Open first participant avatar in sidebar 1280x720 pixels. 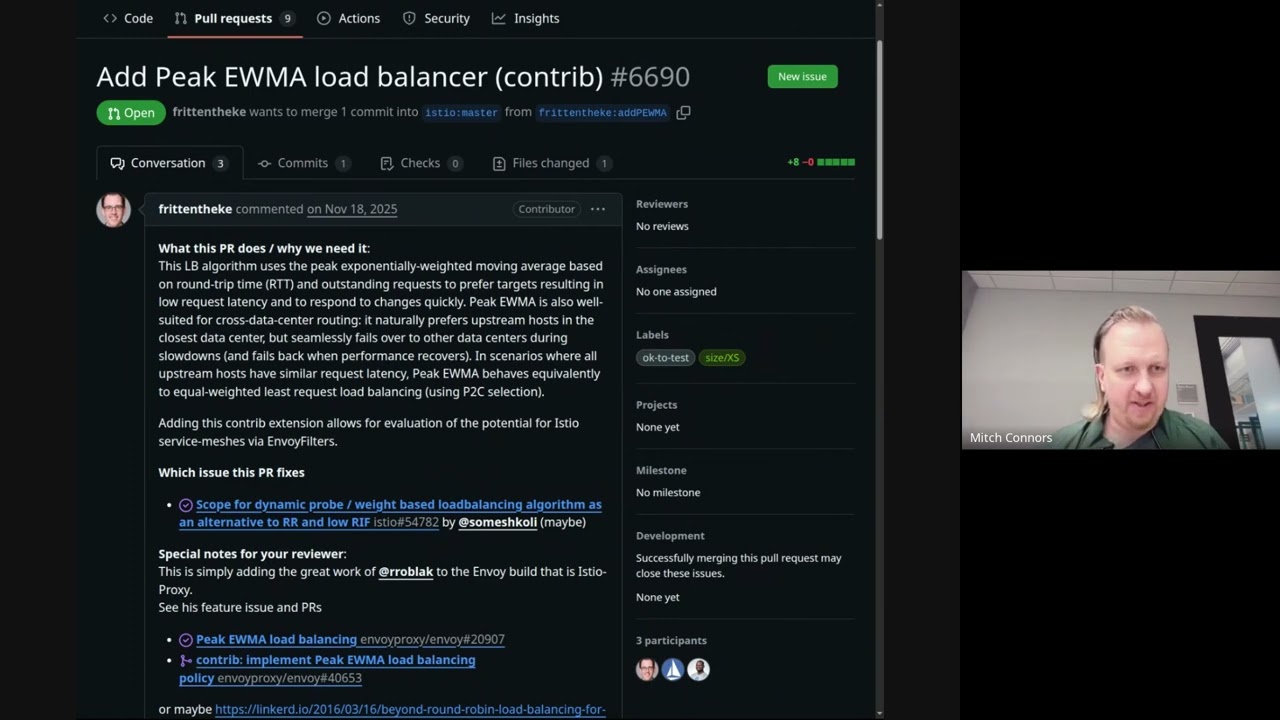click(x=647, y=669)
